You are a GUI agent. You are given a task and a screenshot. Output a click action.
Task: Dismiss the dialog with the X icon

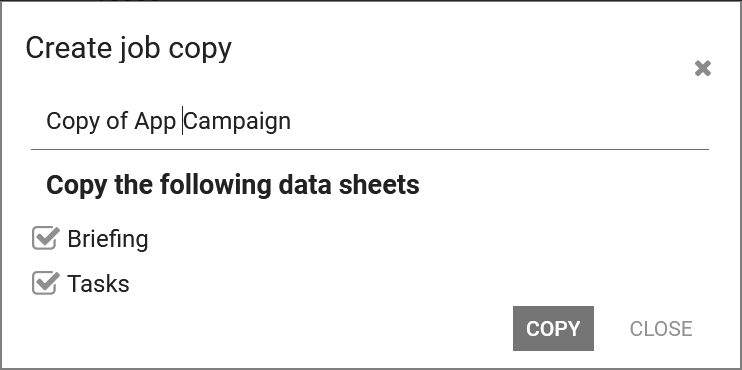tap(703, 69)
